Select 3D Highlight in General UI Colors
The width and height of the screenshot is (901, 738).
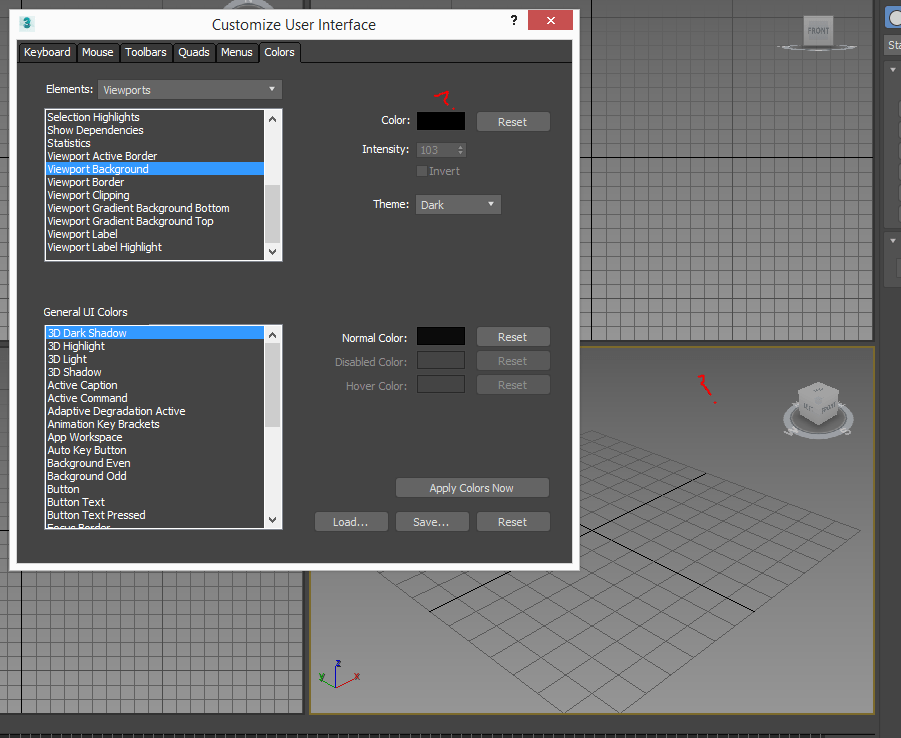pos(76,346)
